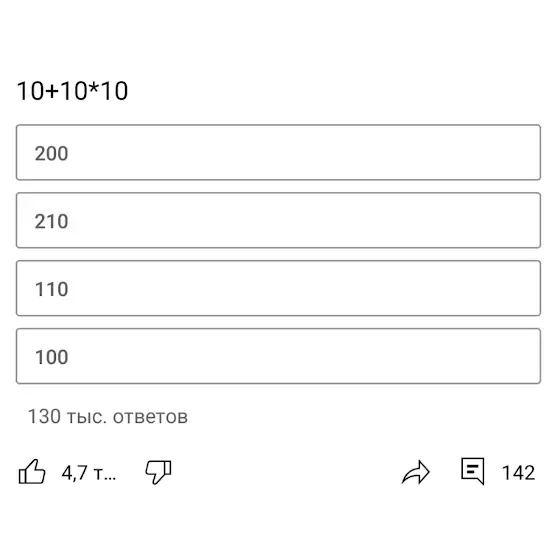Screen dimensions: 560x560
Task: Click the '130 тыс. ответов' label
Action: (108, 416)
